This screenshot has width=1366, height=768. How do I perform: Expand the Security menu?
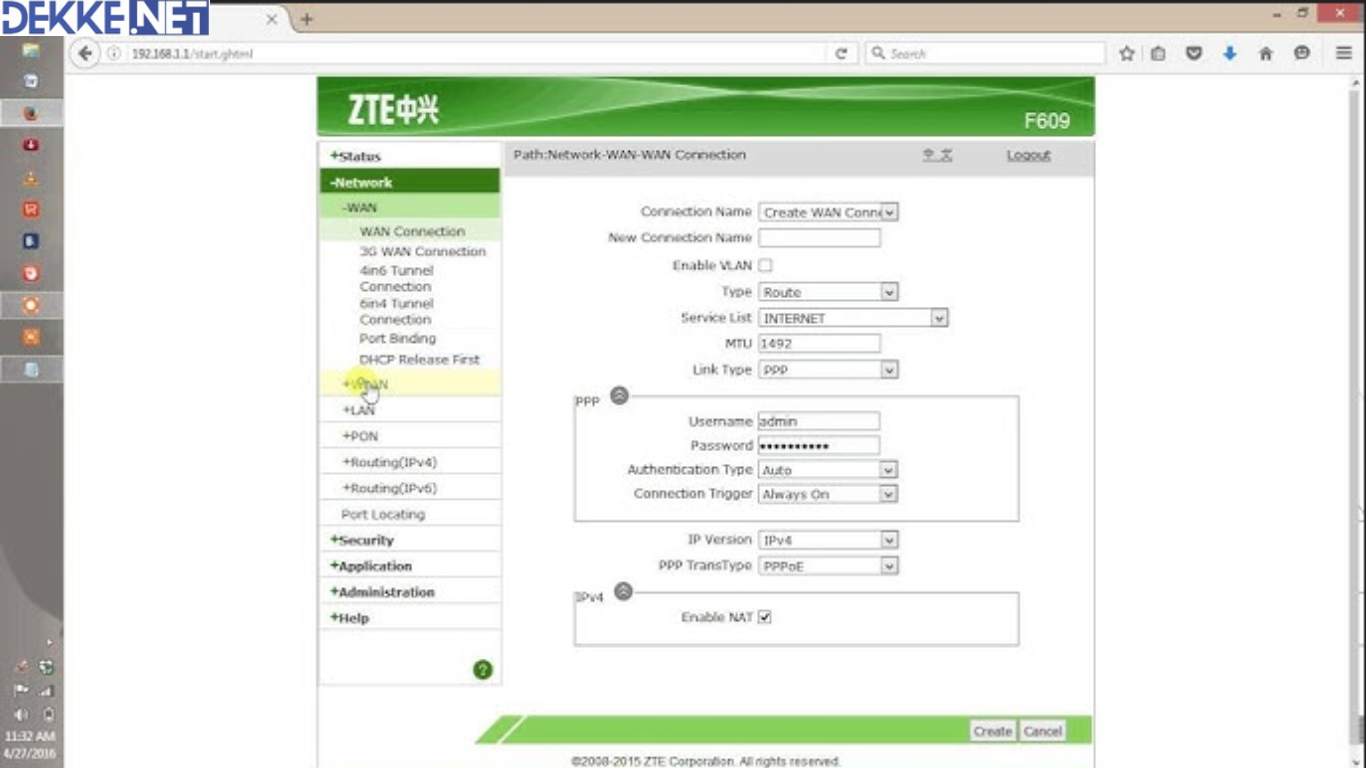pyautogui.click(x=362, y=540)
